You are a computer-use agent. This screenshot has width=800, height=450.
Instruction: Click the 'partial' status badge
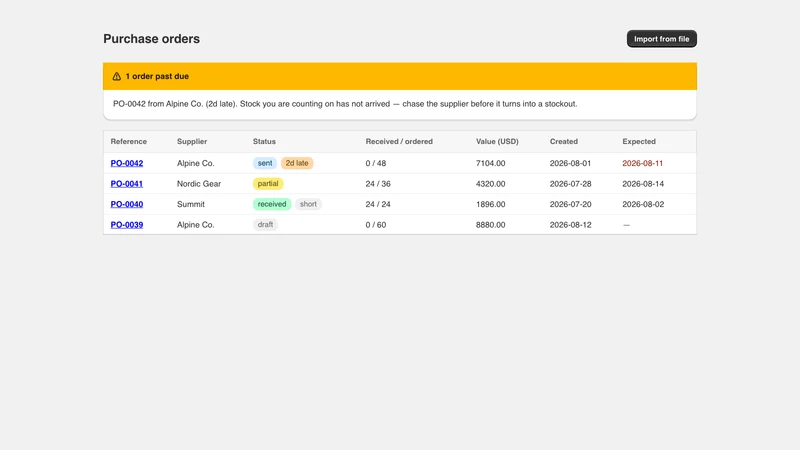[268, 184]
